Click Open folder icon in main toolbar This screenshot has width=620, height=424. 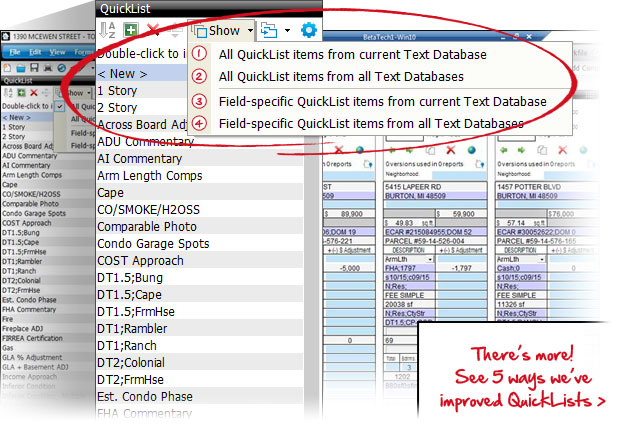point(21,68)
